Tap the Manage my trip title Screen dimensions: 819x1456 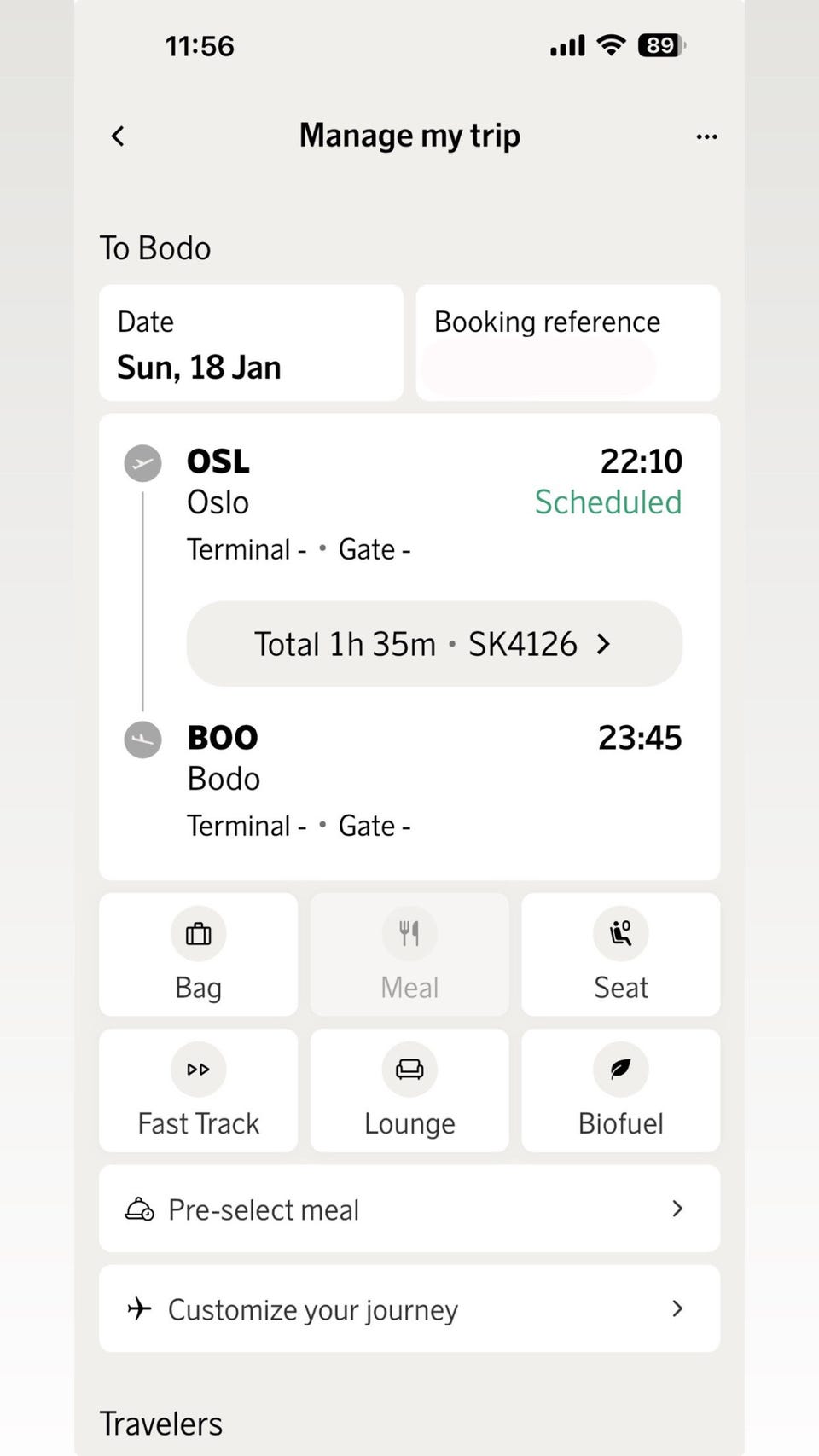point(409,136)
